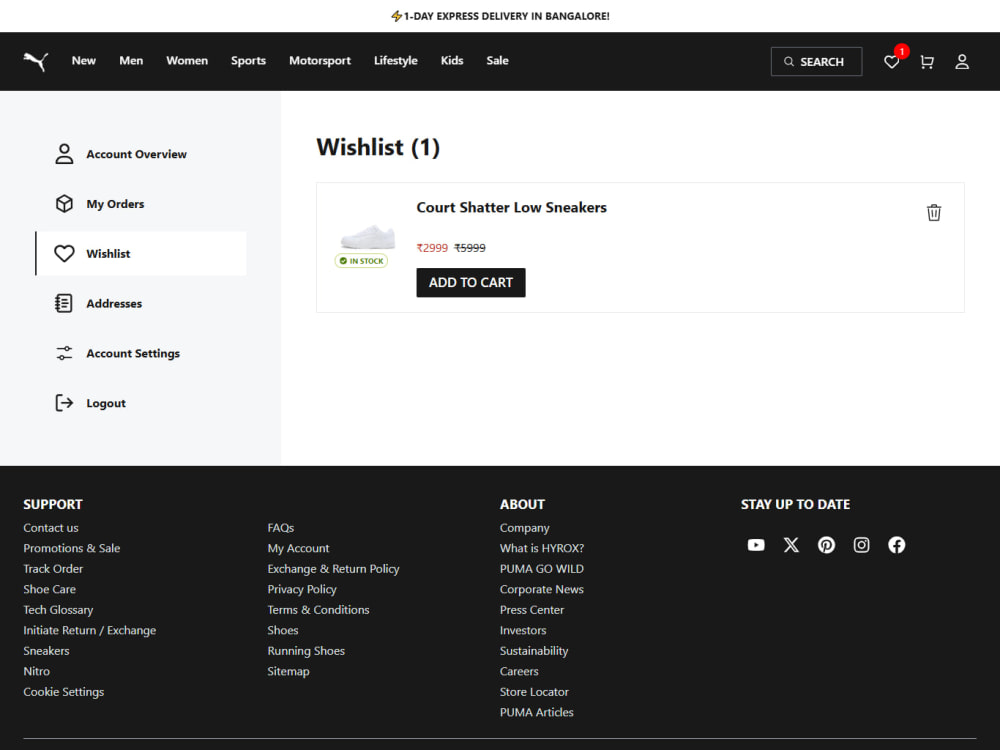The width and height of the screenshot is (1000, 750).
Task: Open Corporate News link
Action: click(x=542, y=589)
